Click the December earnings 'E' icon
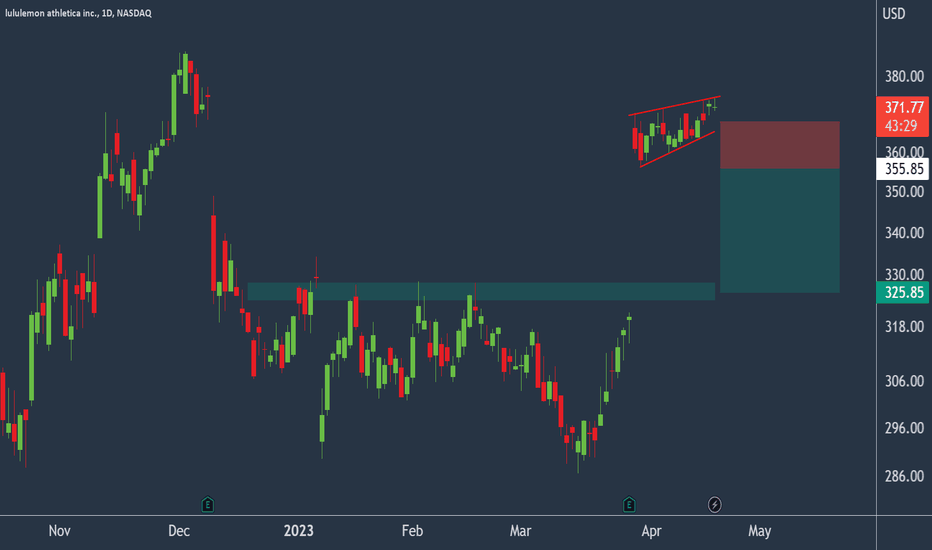Viewport: 932px width, 550px height. 207,505
